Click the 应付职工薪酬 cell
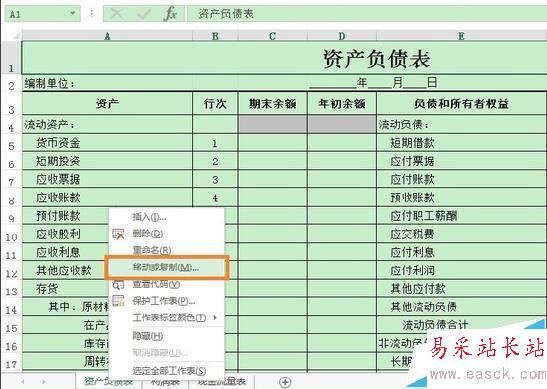The width and height of the screenshot is (547, 389). (462, 216)
